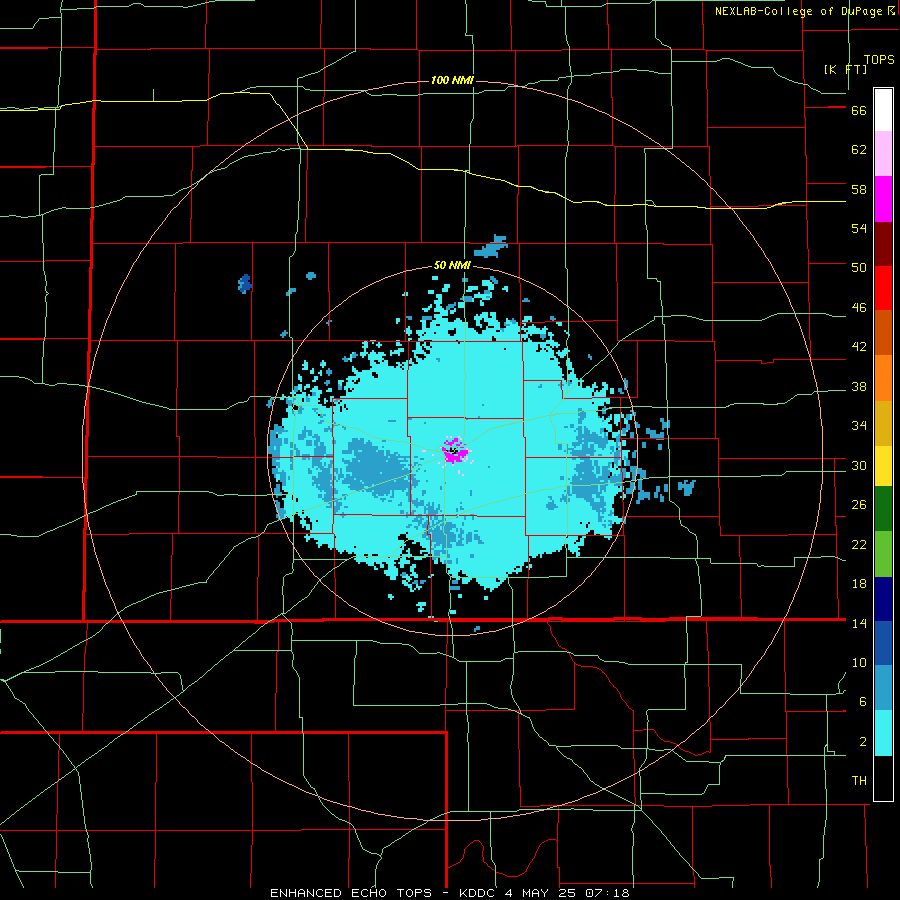Click the legend value '54'
Image resolution: width=900 pixels, height=900 pixels.
(x=859, y=228)
